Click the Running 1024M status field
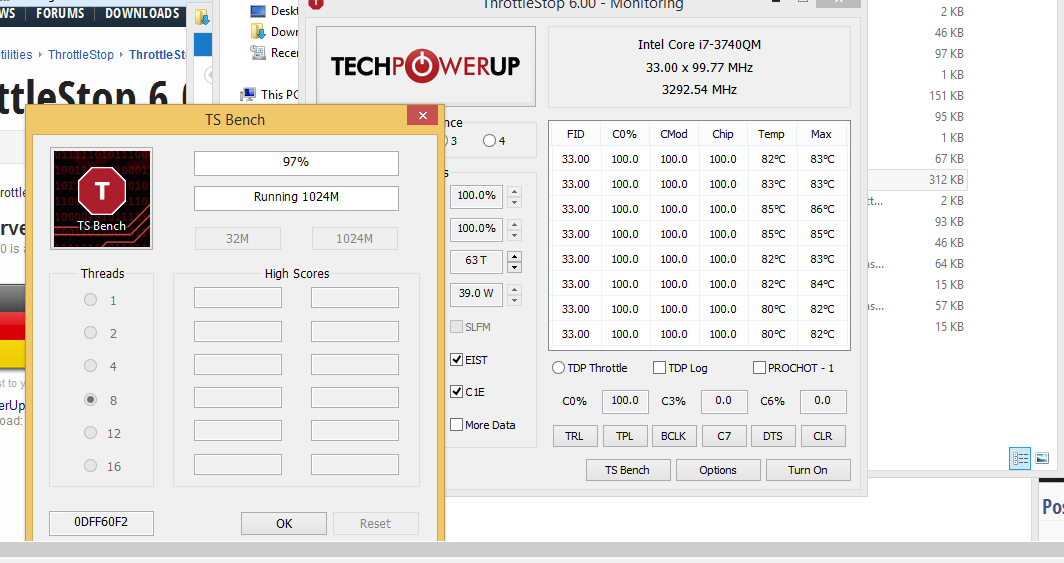Screen dimensions: 1064x563 coord(296,198)
